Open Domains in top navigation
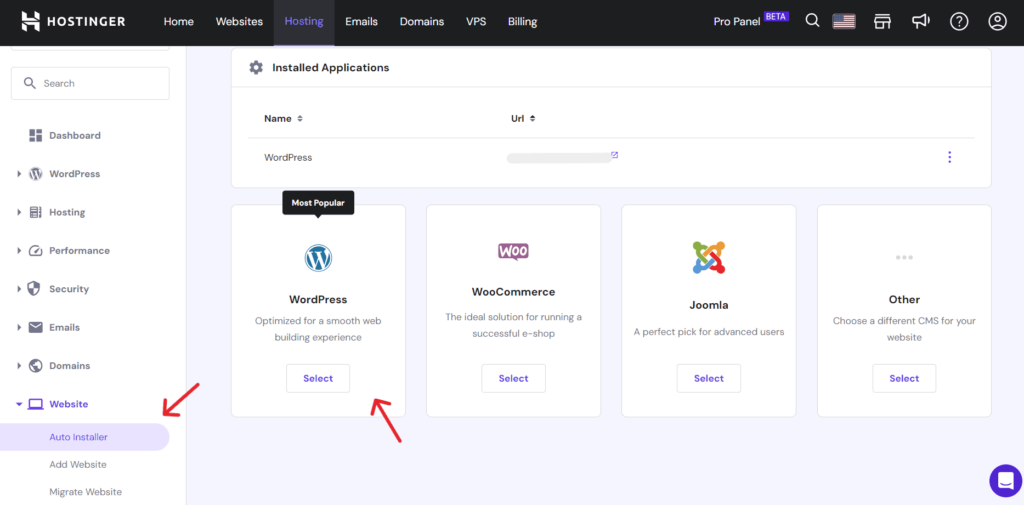 [422, 22]
